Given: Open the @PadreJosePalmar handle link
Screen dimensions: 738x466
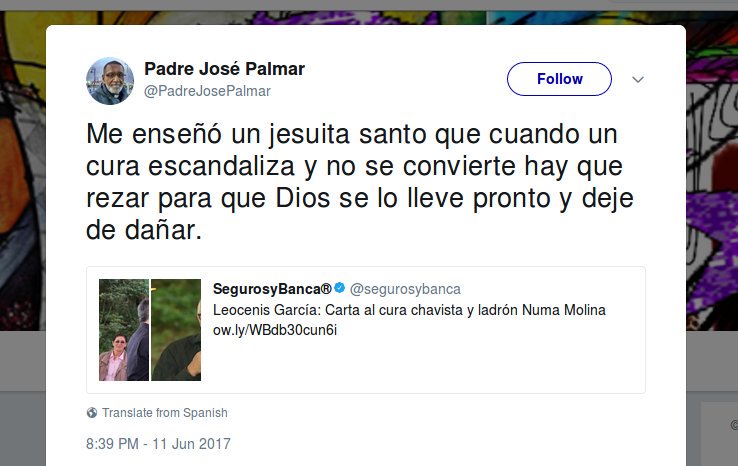Looking at the screenshot, I should pyautogui.click(x=207, y=91).
